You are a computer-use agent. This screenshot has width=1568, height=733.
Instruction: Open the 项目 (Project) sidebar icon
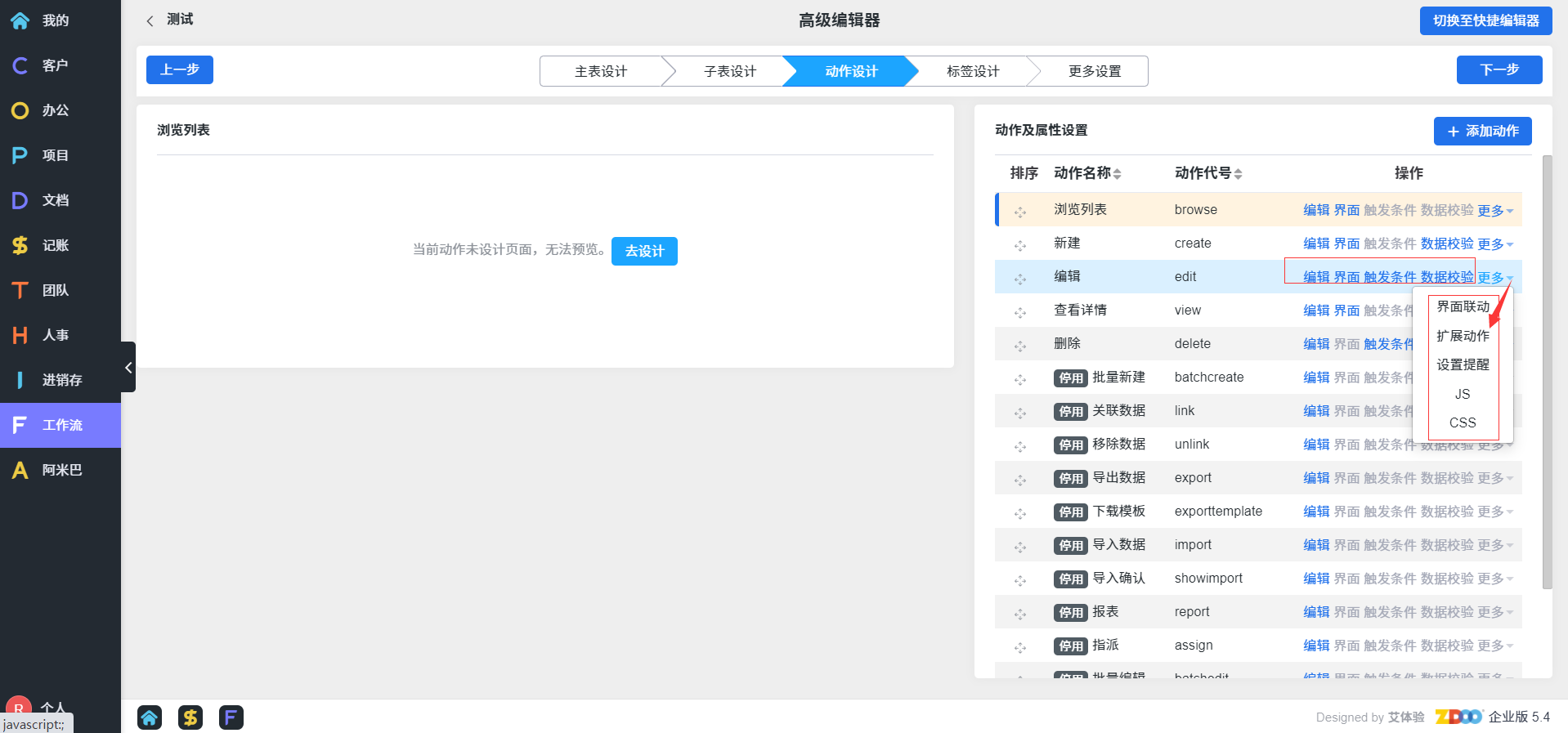click(x=20, y=155)
